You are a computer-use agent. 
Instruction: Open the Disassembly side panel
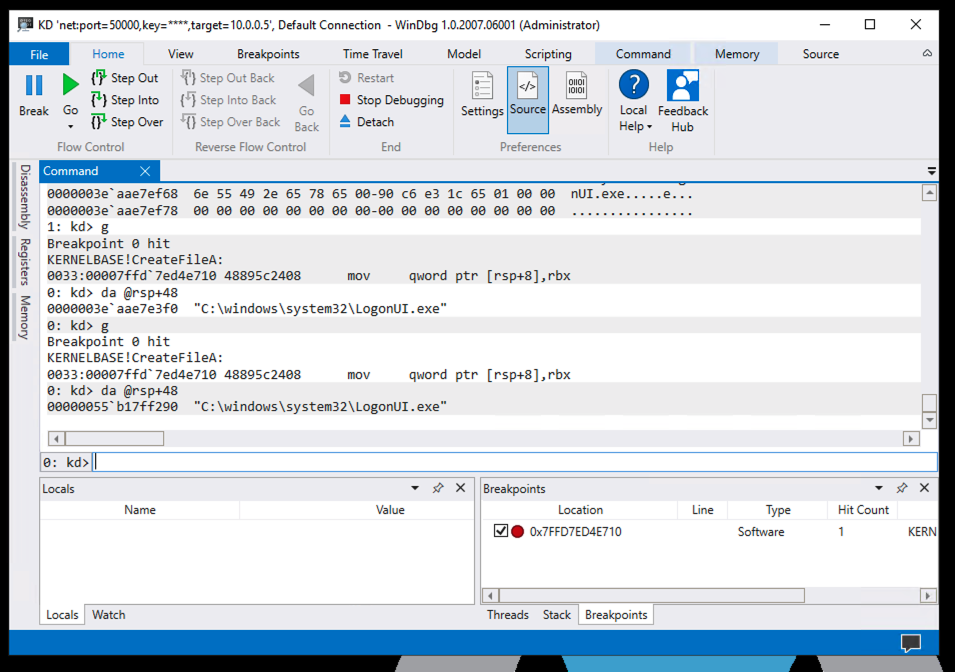click(x=24, y=197)
